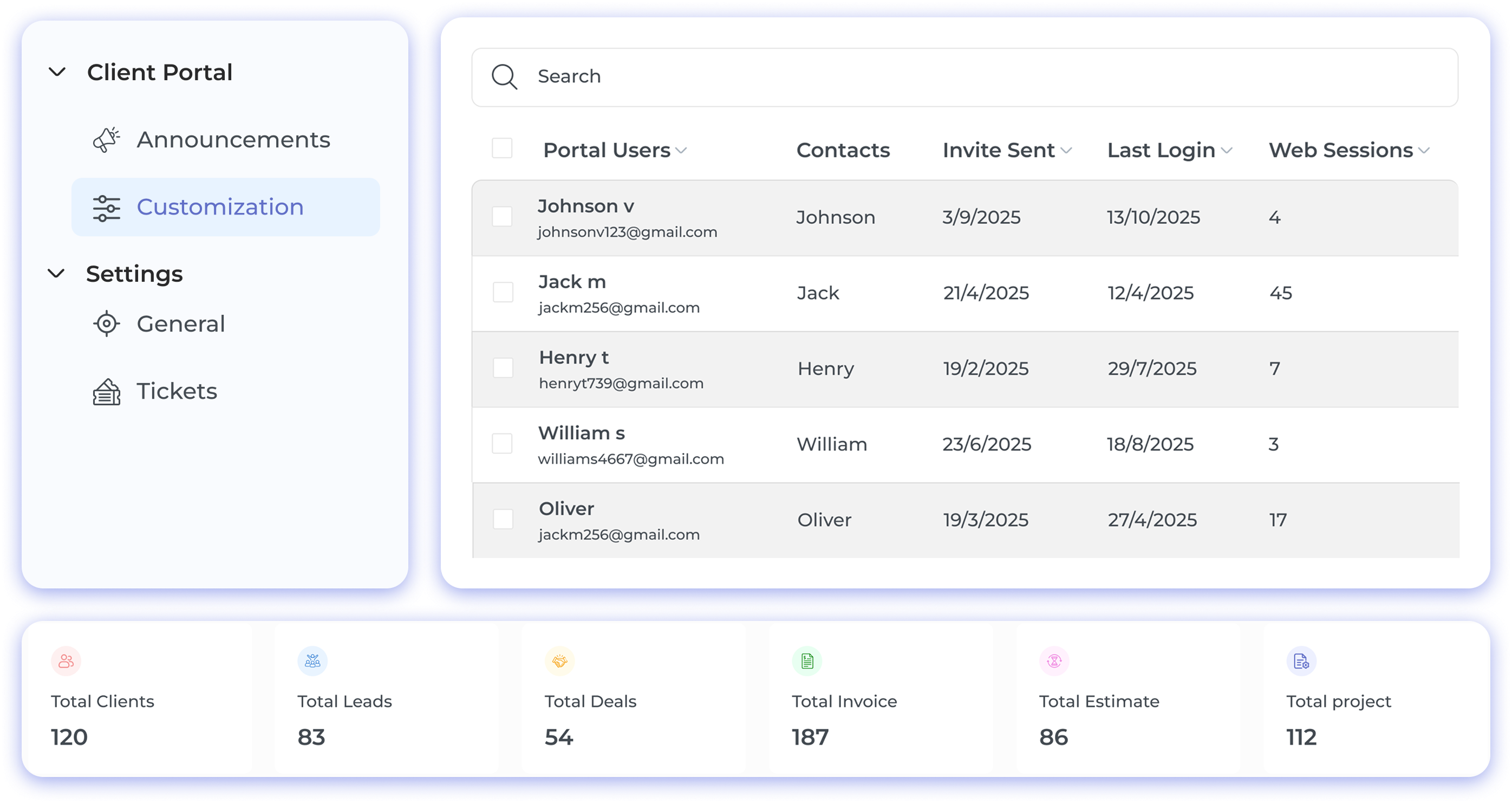Click the user name Jack m
The height and width of the screenshot is (803, 1512).
[572, 282]
